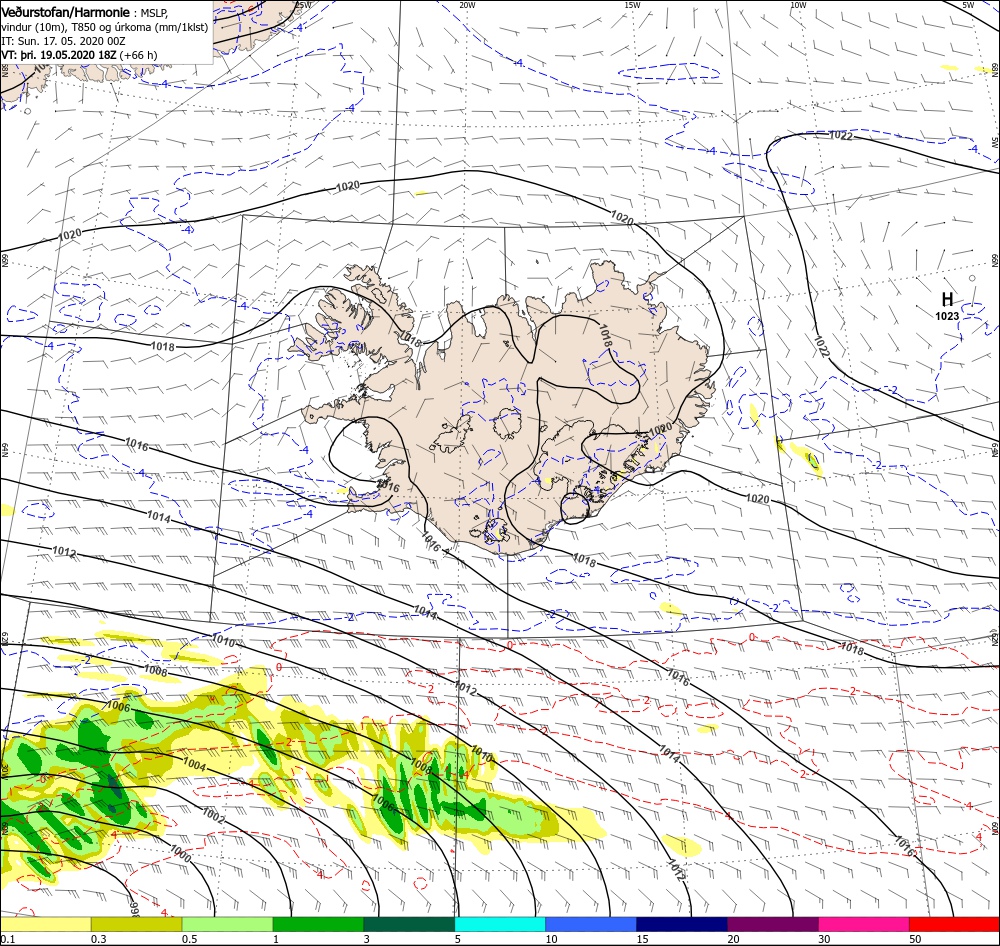Click the Veðurstofan/Harmonie title text
This screenshot has width=1000, height=946.
(66, 12)
